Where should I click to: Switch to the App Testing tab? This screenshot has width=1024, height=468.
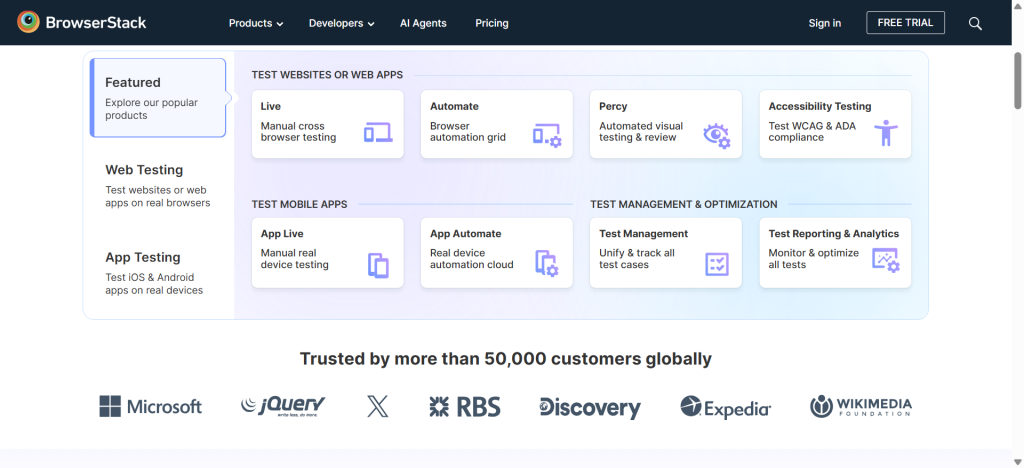pyautogui.click(x=158, y=273)
